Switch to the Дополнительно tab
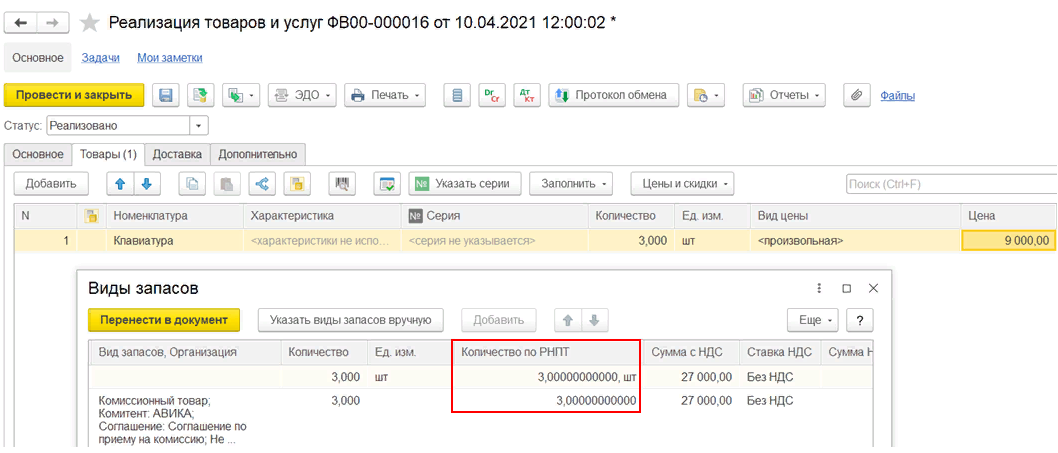The width and height of the screenshot is (1058, 453). click(258, 154)
